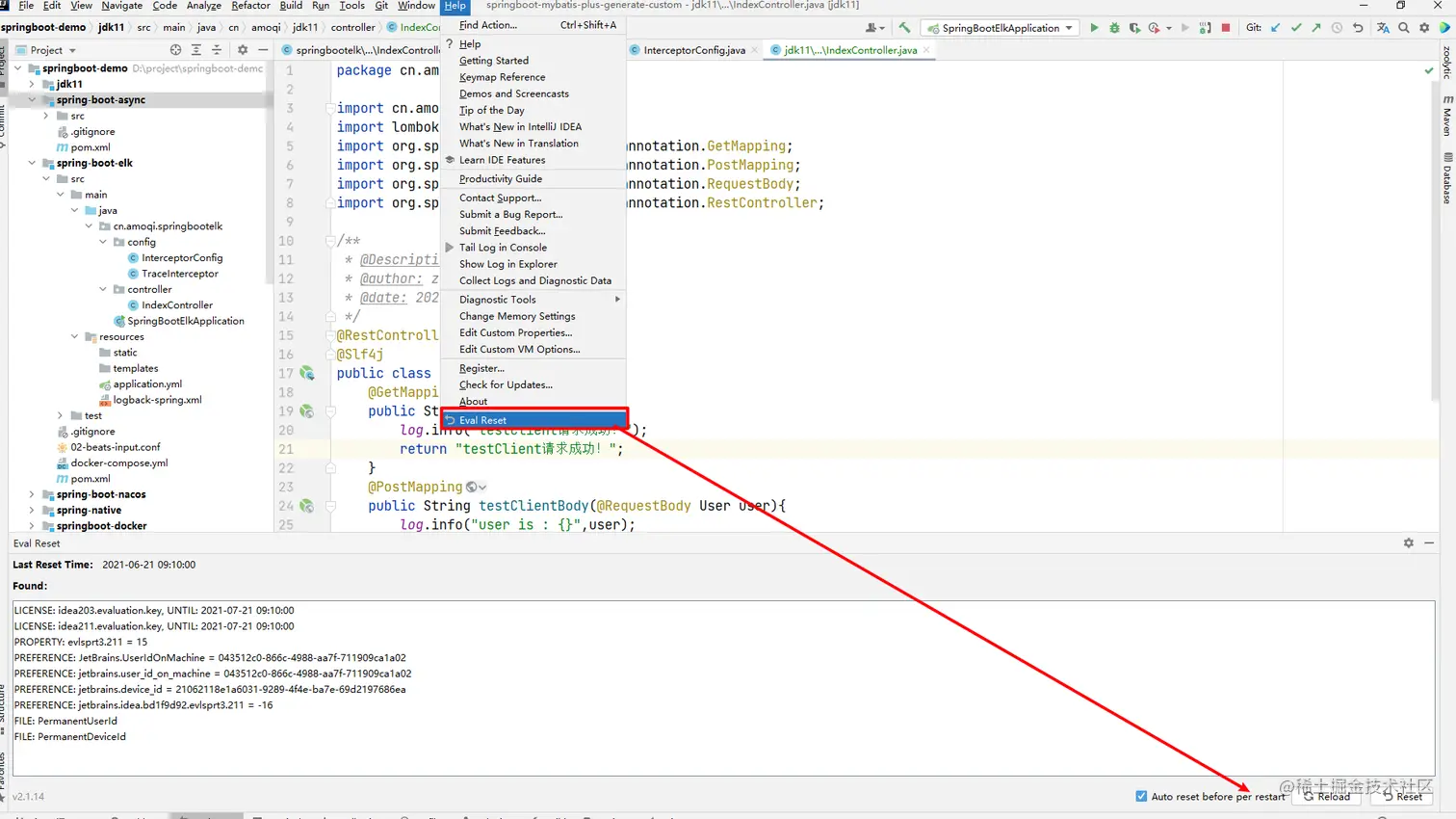Open Edit Custom VM Options item
The height and width of the screenshot is (819, 1456).
click(533, 349)
